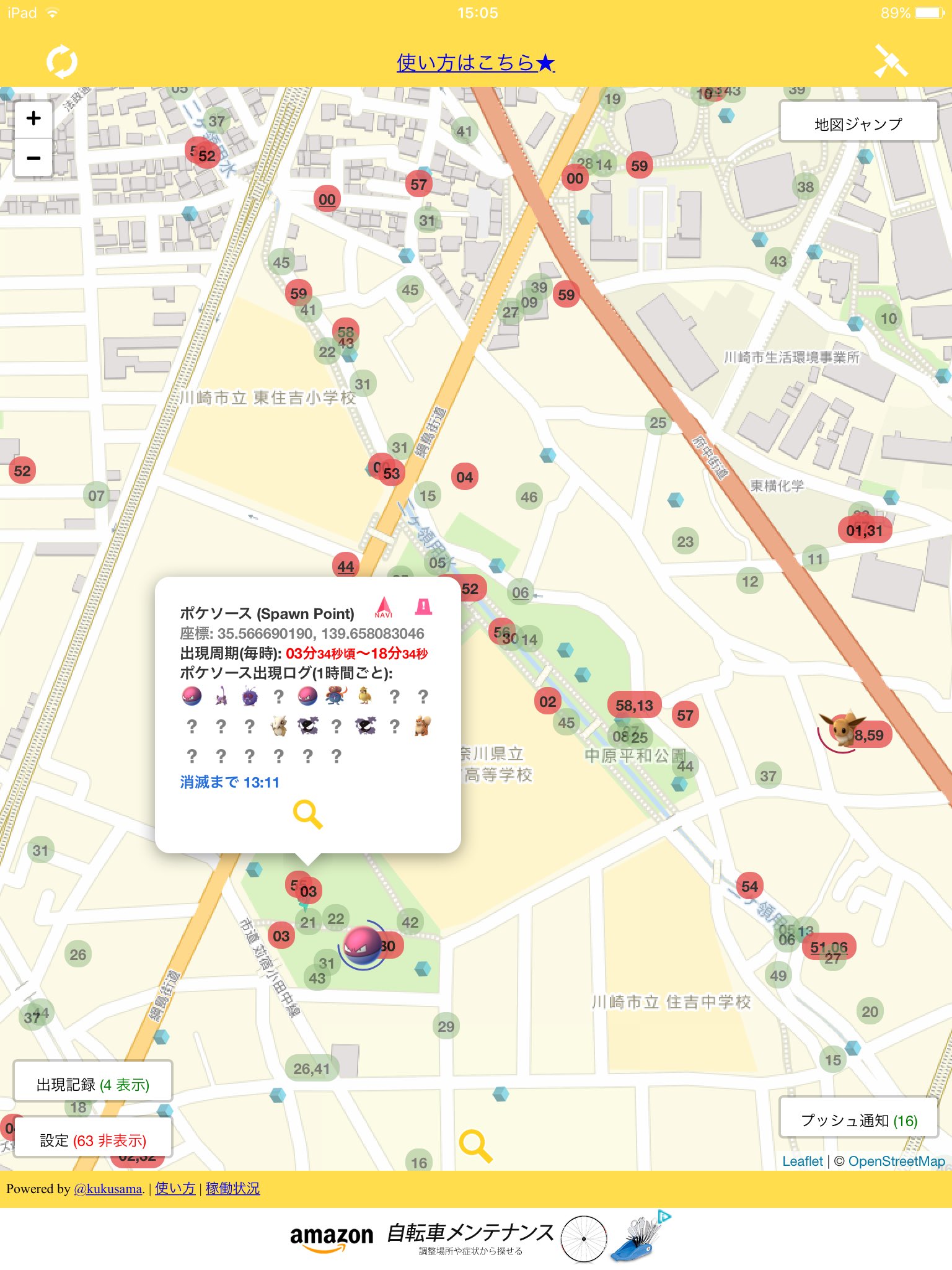
Task: Tap the Venonat icon in spawn log
Action: click(250, 696)
